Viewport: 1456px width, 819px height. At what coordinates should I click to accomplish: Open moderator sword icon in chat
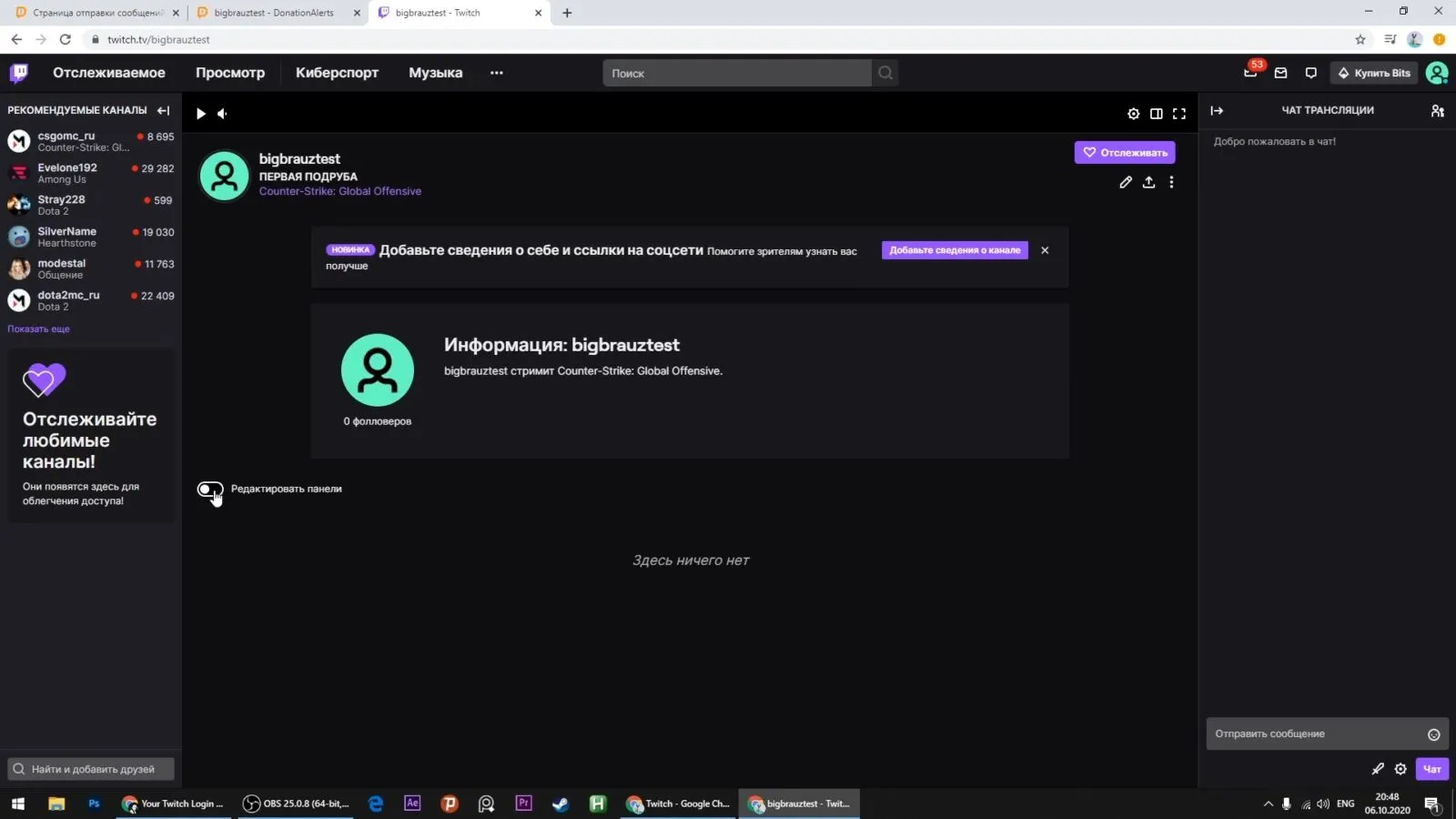coord(1378,769)
